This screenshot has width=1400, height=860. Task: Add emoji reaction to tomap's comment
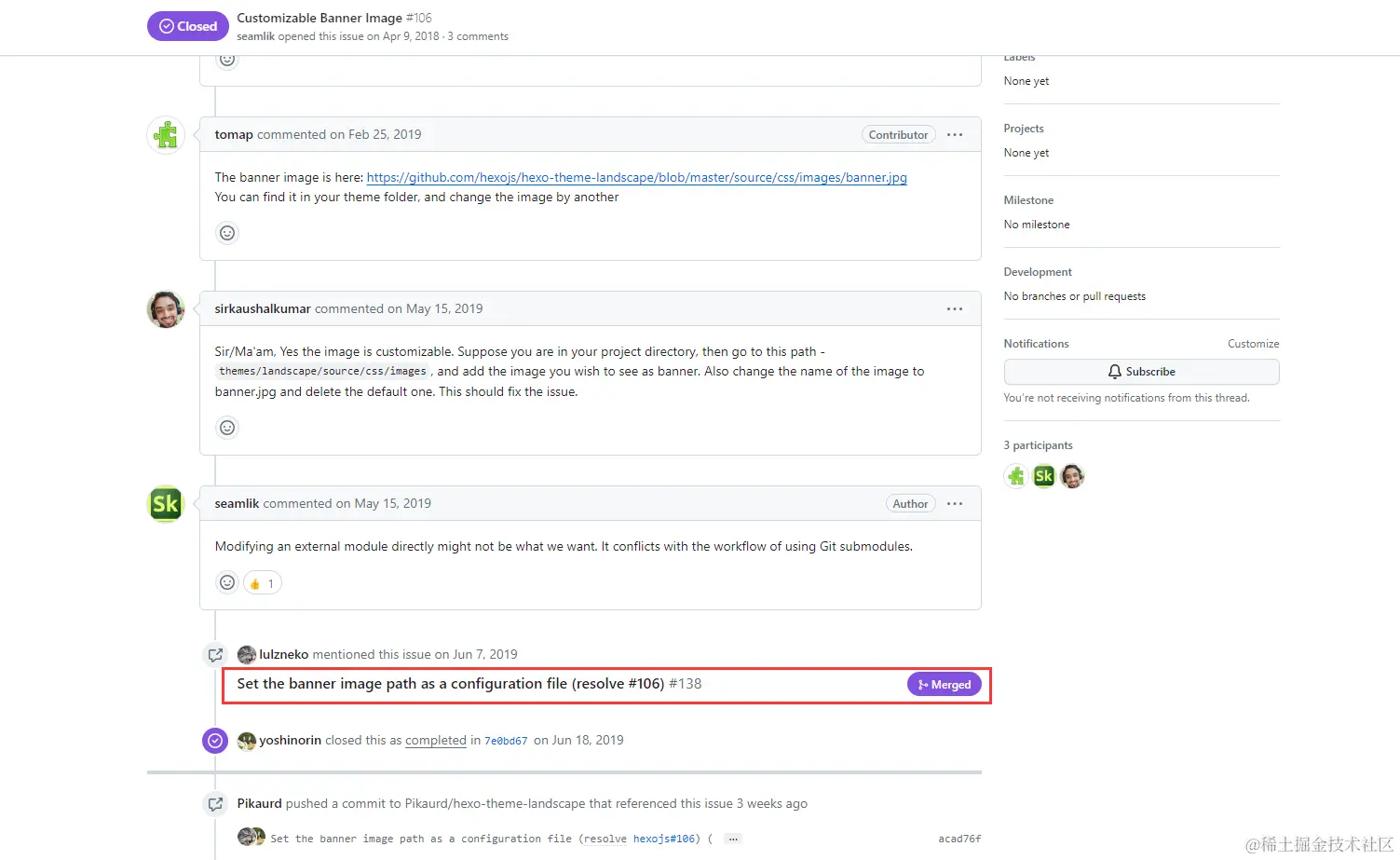tap(227, 233)
